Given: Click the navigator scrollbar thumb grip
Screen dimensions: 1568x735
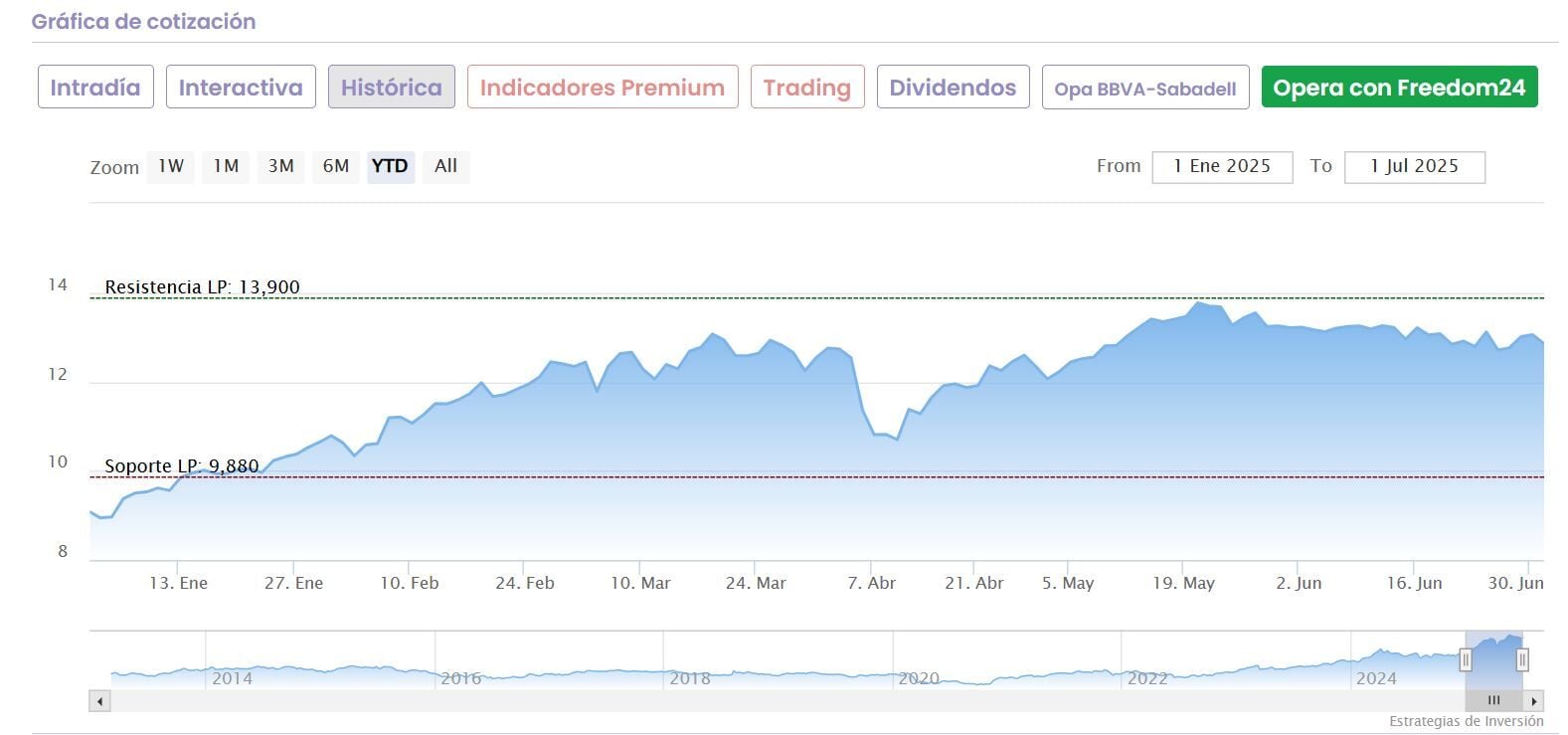Looking at the screenshot, I should pos(1493,700).
